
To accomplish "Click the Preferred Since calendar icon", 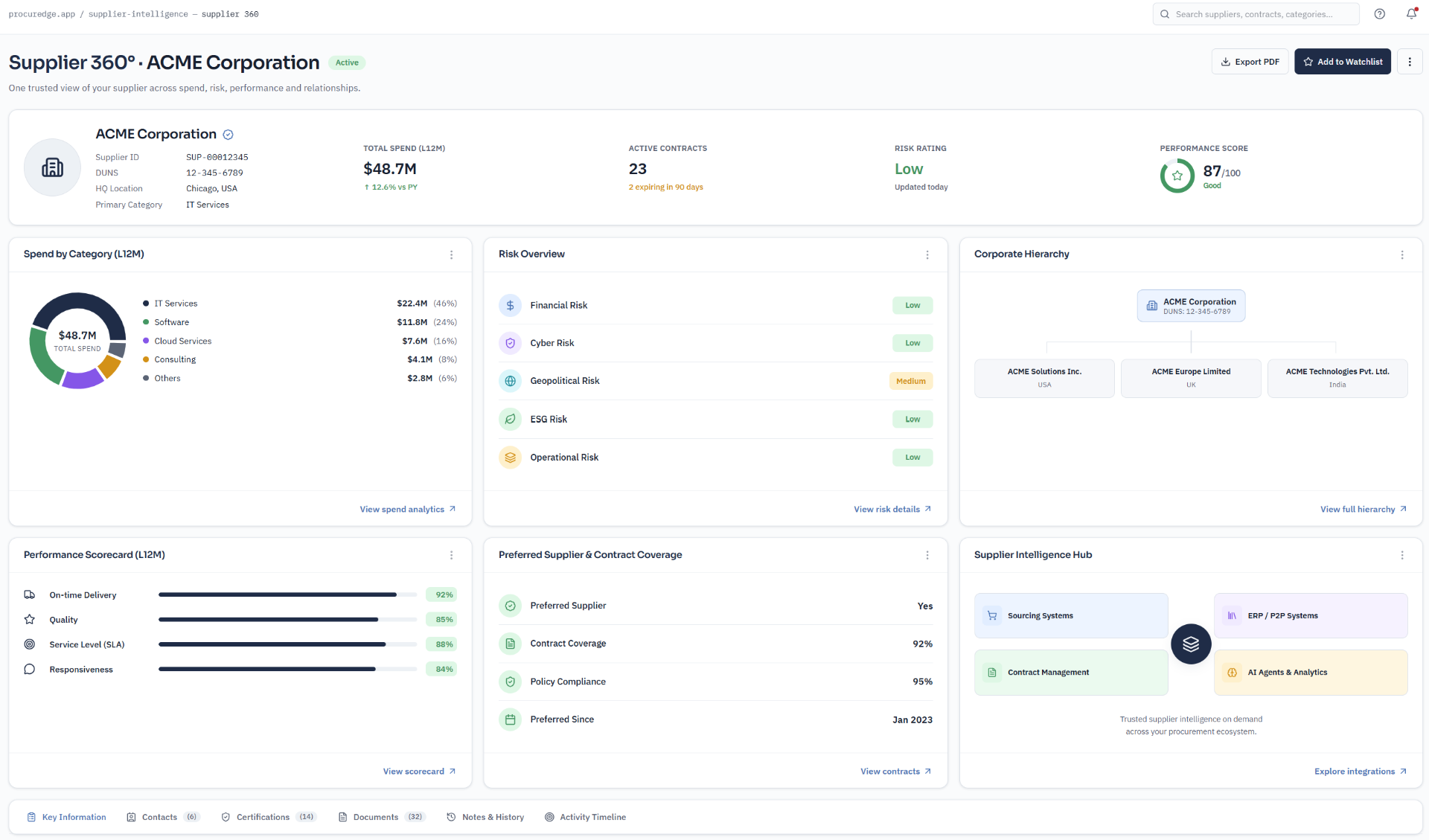I will coord(510,719).
